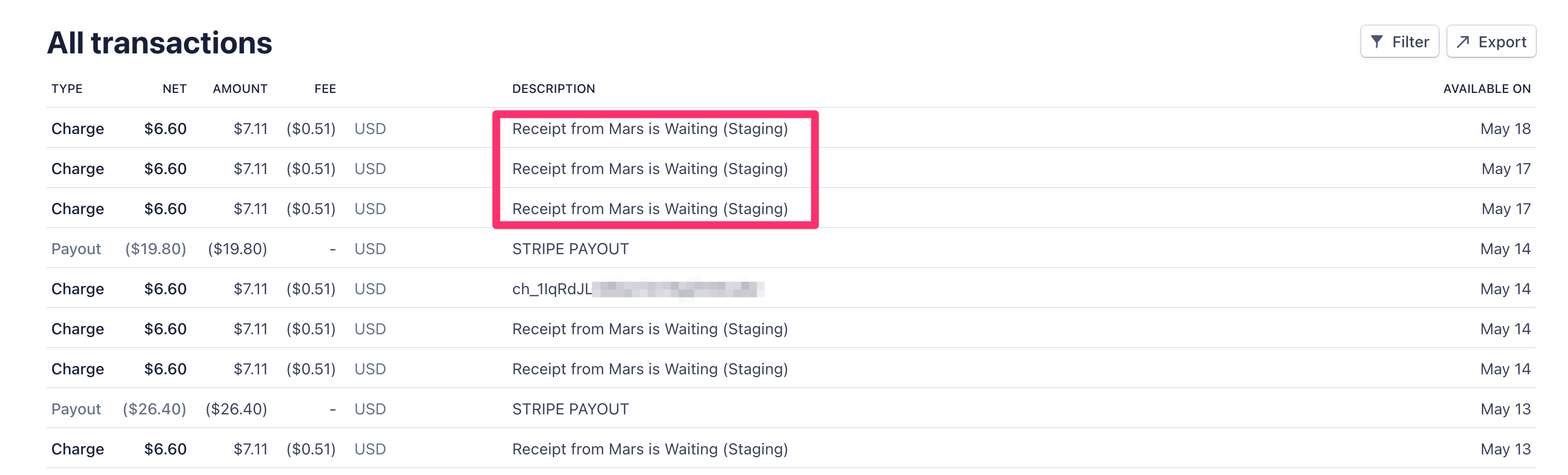Select the $19.80 Stripe payout row
The height and width of the screenshot is (475, 1568).
(x=791, y=249)
